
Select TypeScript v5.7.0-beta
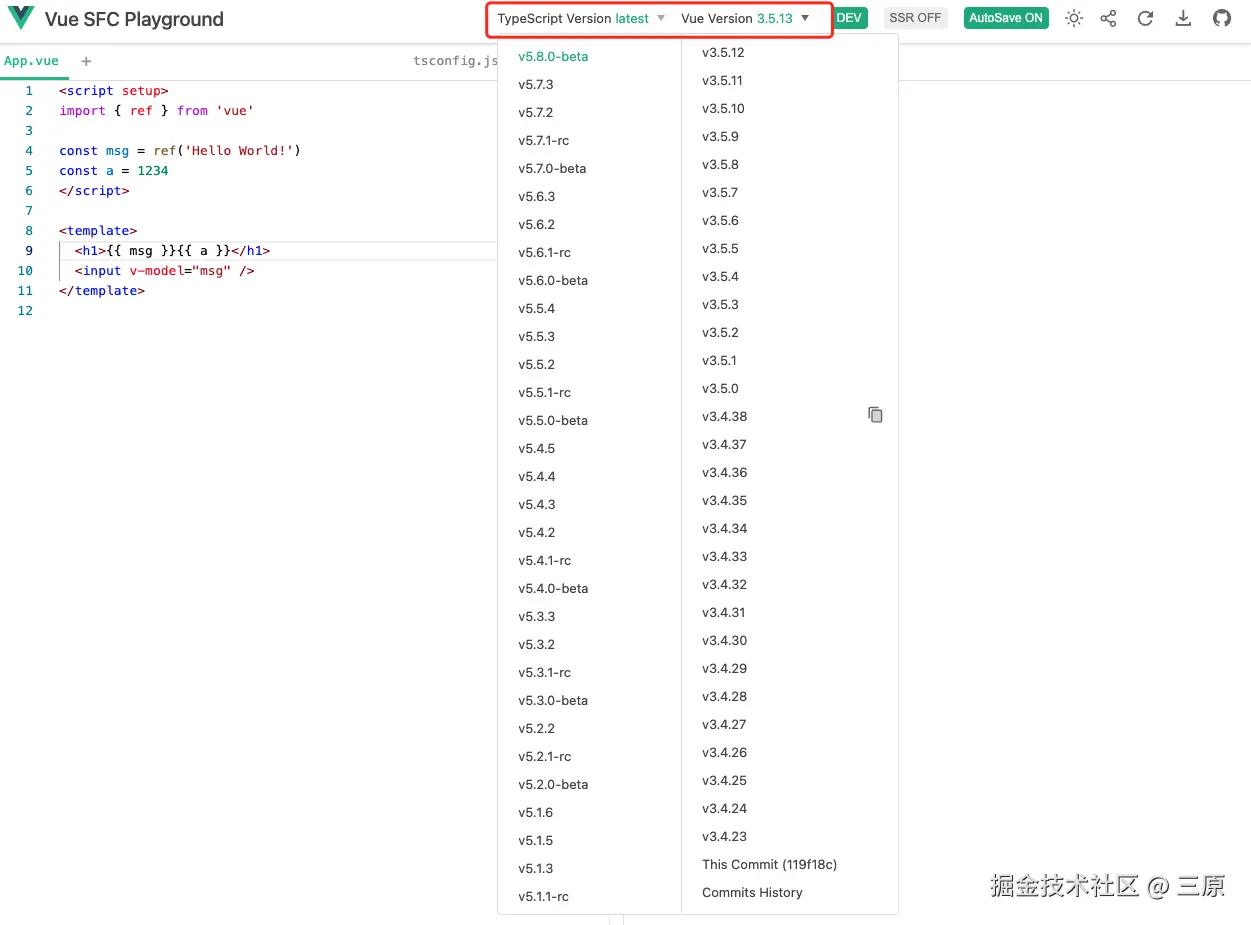point(552,169)
